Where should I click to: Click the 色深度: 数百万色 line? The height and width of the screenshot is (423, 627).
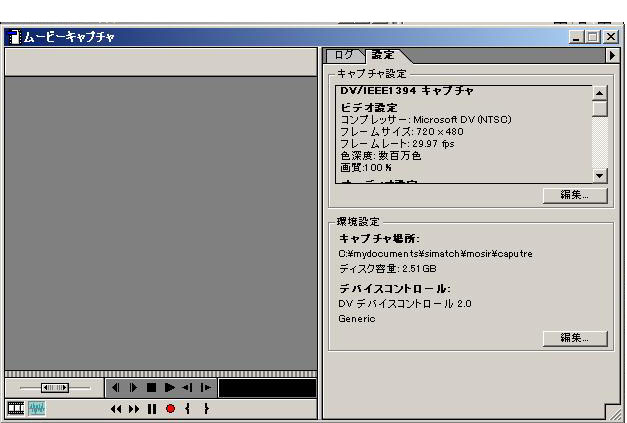(x=381, y=156)
